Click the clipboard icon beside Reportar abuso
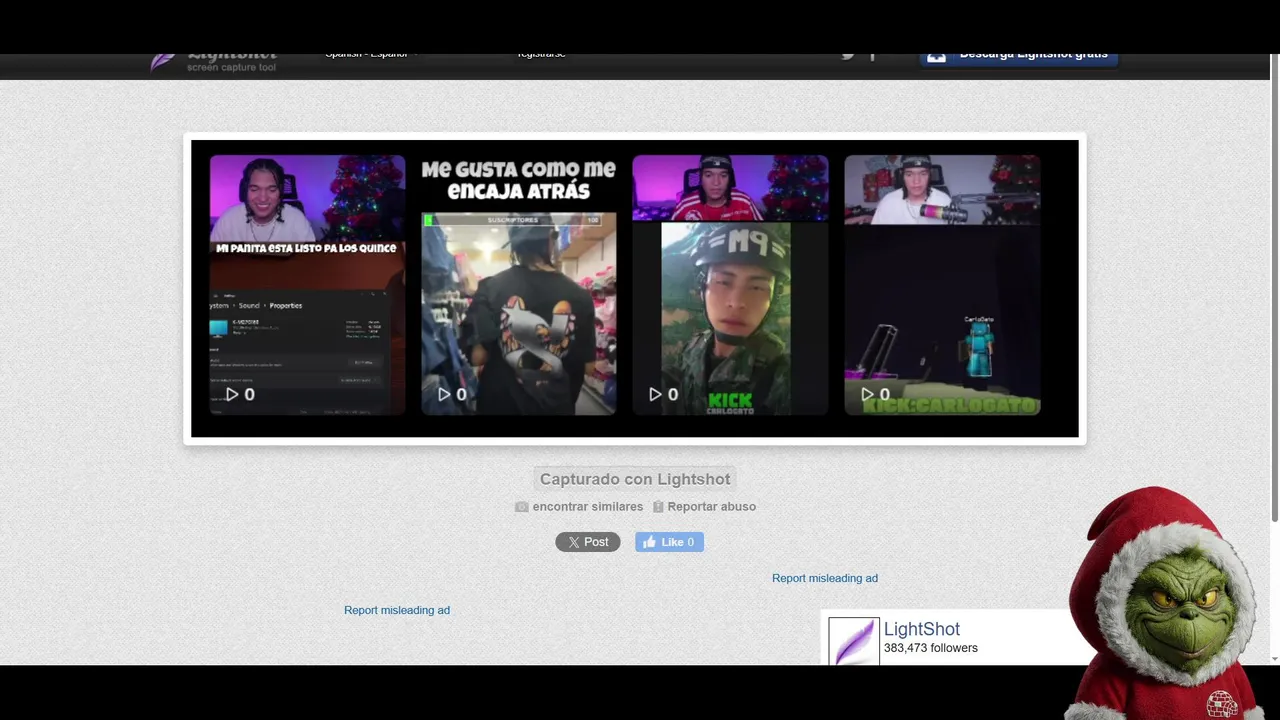Viewport: 1280px width, 720px height. click(x=658, y=507)
